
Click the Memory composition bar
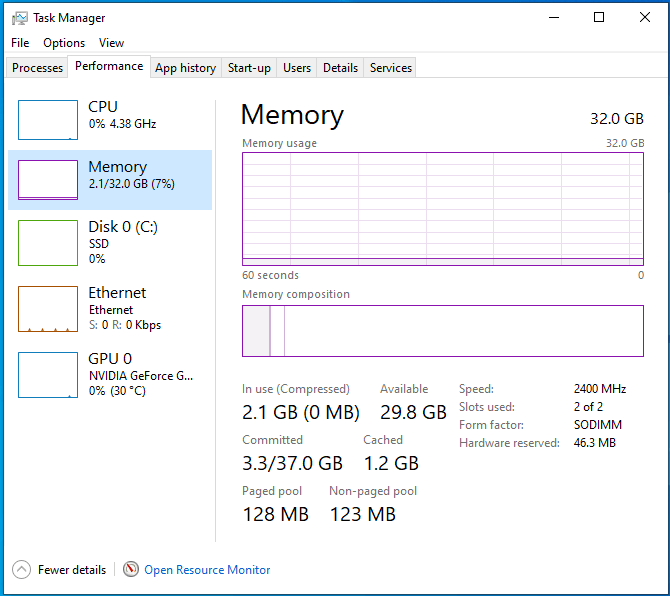tap(443, 331)
